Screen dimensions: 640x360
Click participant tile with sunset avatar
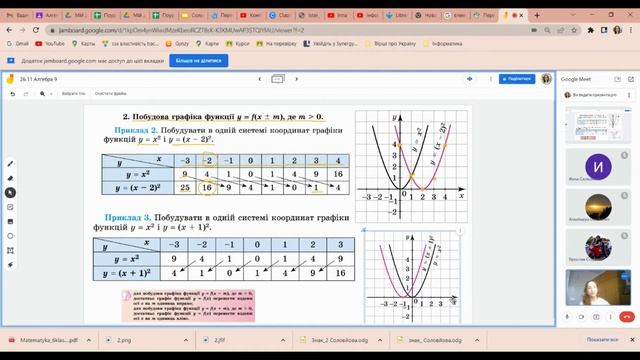click(x=598, y=207)
